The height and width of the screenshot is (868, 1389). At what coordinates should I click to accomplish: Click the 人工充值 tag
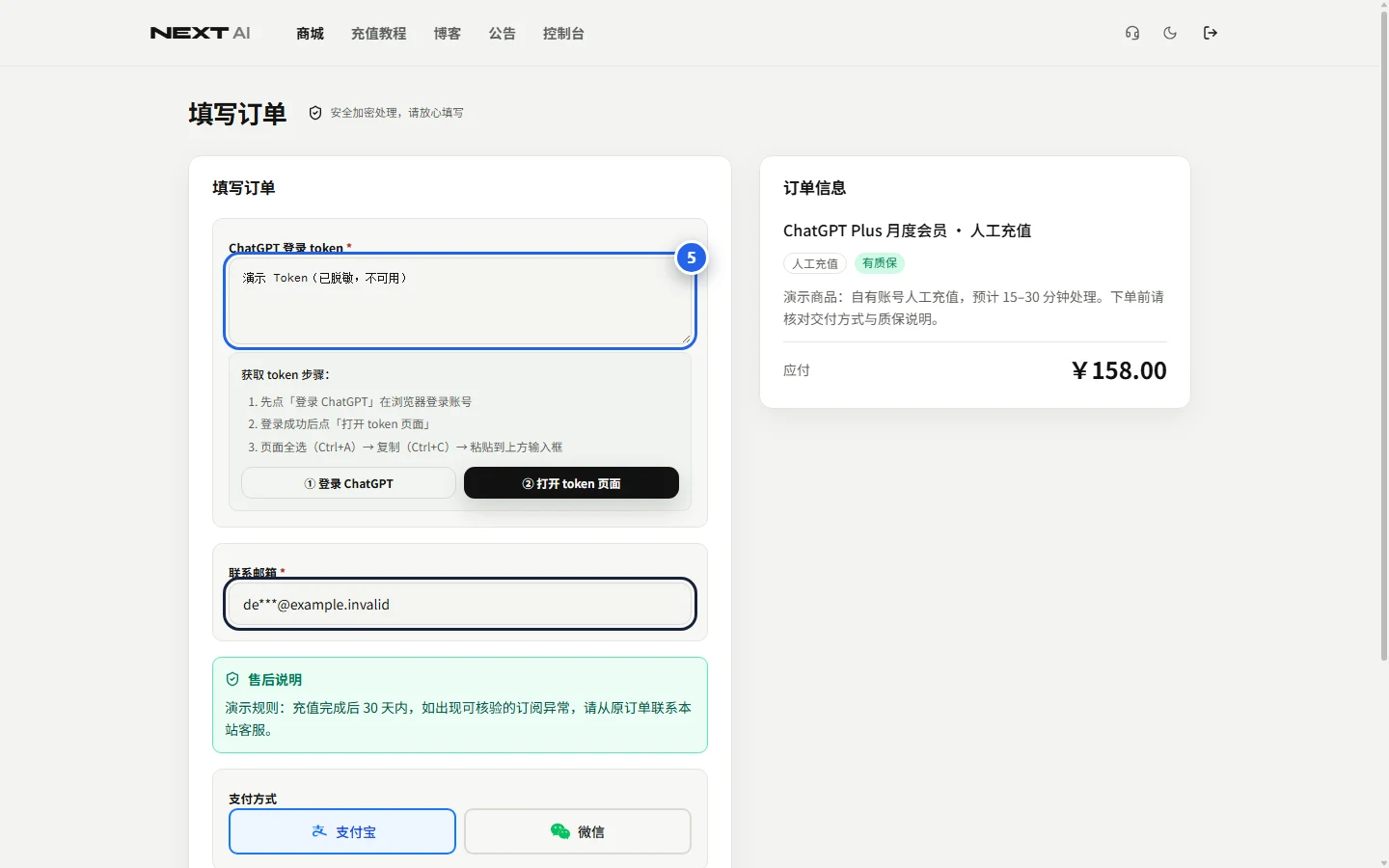(815, 263)
